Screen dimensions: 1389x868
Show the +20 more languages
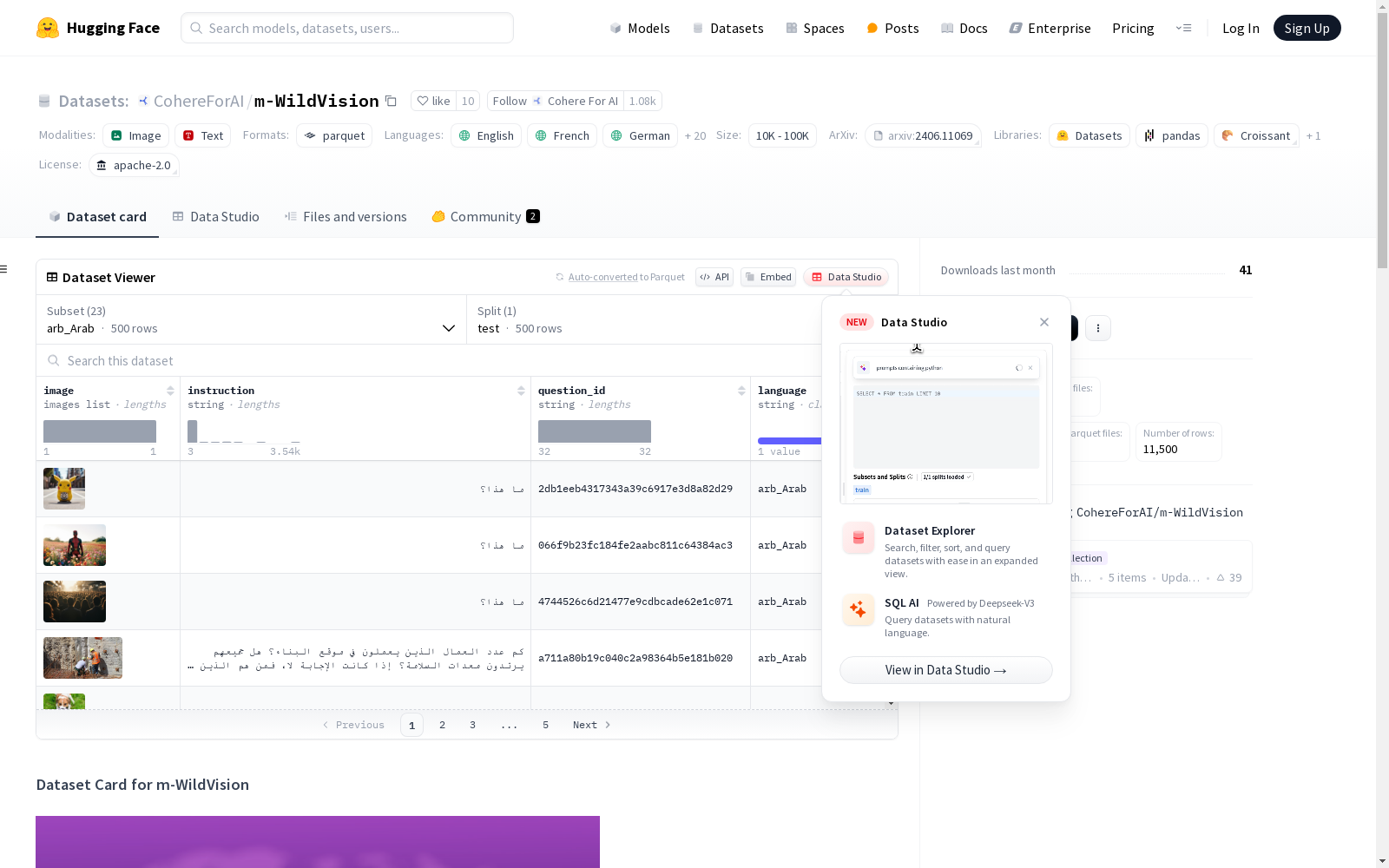tap(695, 135)
